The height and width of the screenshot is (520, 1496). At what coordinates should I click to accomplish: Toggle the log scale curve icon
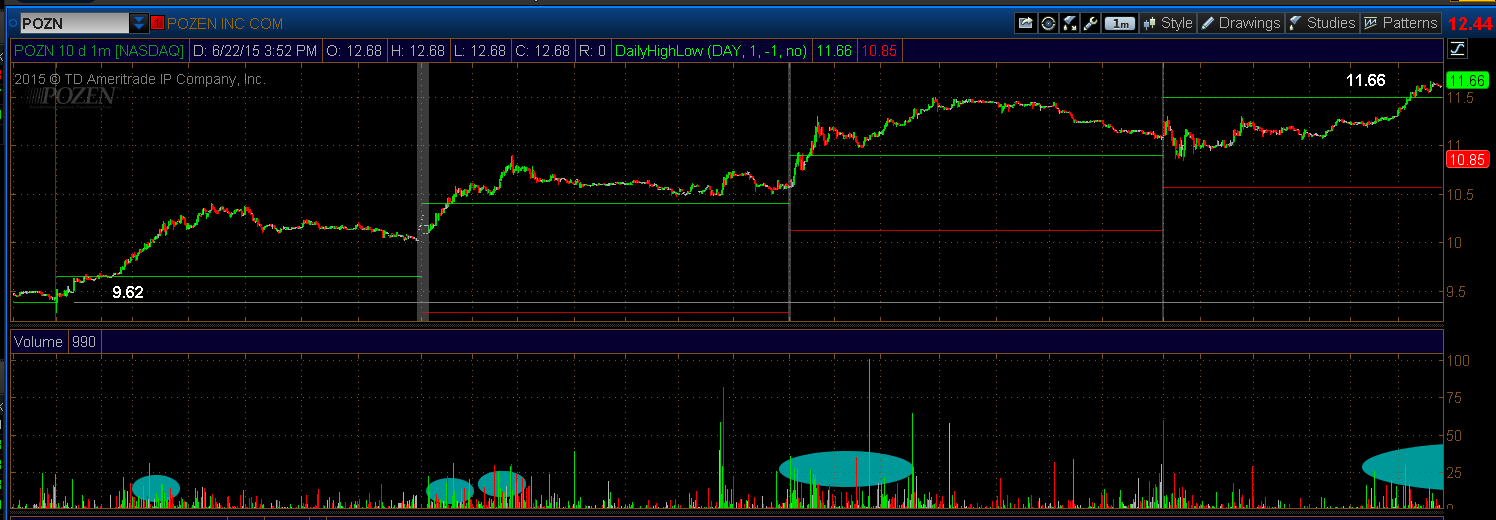tap(1457, 49)
